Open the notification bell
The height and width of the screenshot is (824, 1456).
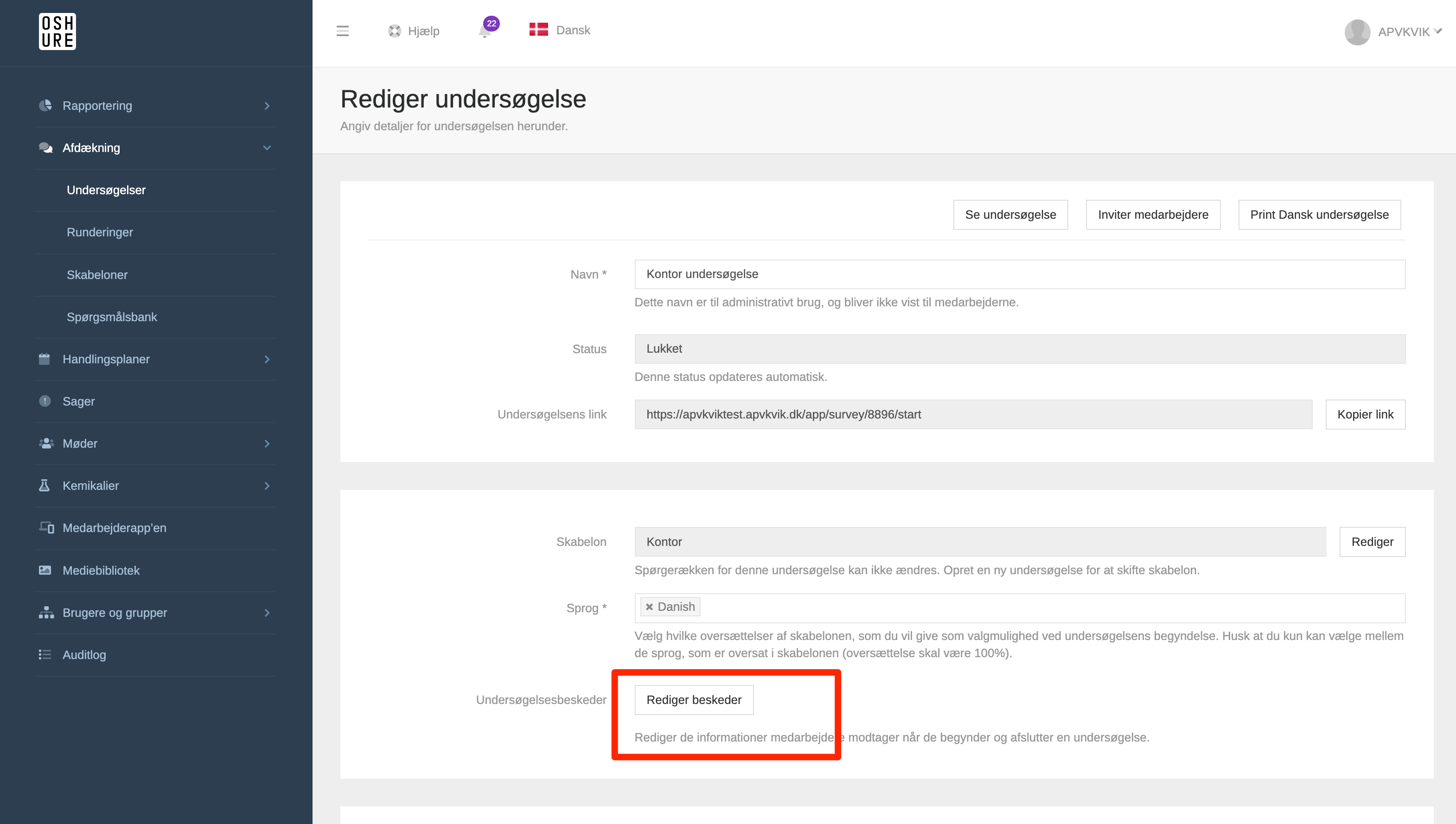[x=485, y=31]
